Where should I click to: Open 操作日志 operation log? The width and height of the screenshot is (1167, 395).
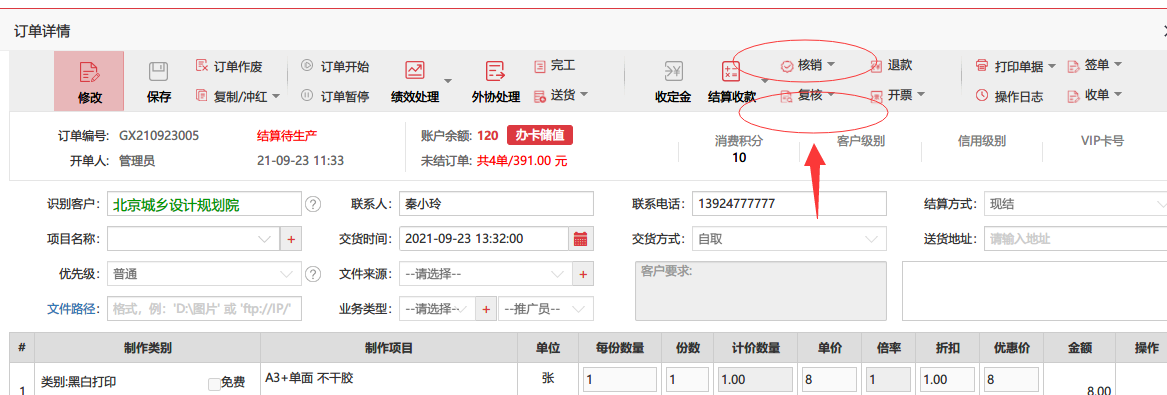tap(1009, 96)
